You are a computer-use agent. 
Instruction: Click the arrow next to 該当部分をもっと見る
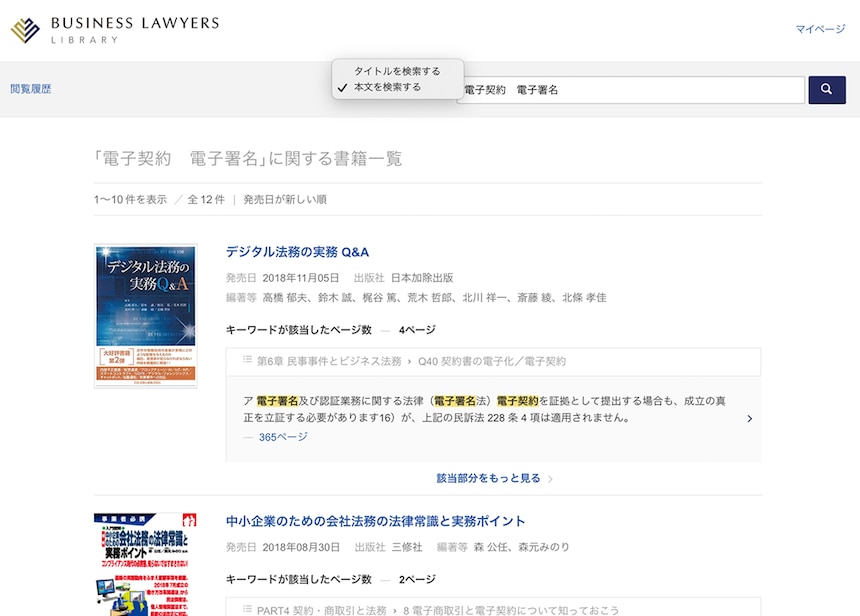[551, 479]
